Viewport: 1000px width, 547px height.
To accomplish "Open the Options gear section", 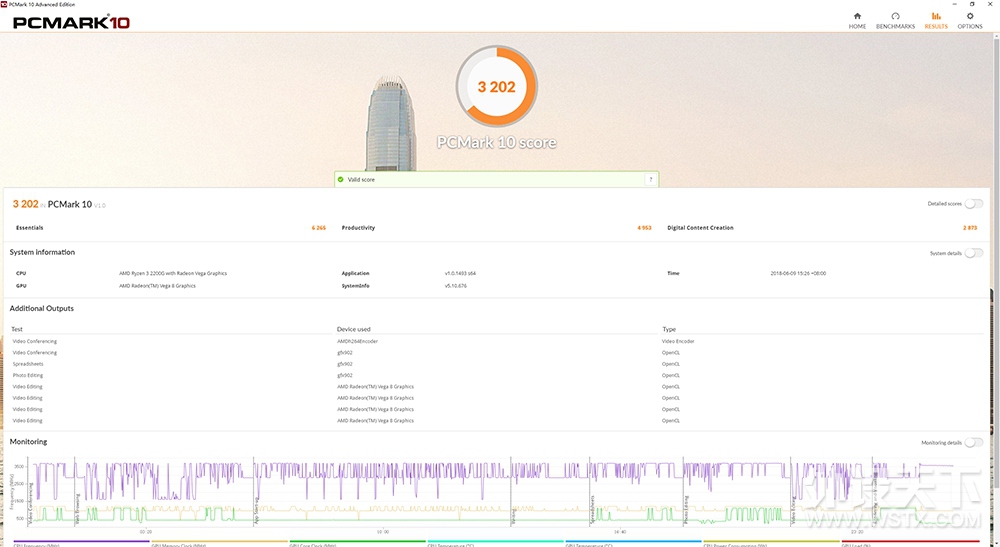I will tap(969, 20).
